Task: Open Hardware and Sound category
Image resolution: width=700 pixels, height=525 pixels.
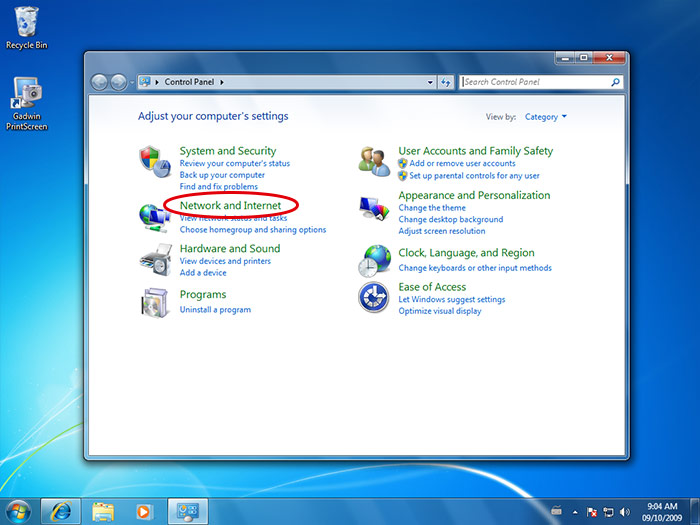Action: [230, 249]
